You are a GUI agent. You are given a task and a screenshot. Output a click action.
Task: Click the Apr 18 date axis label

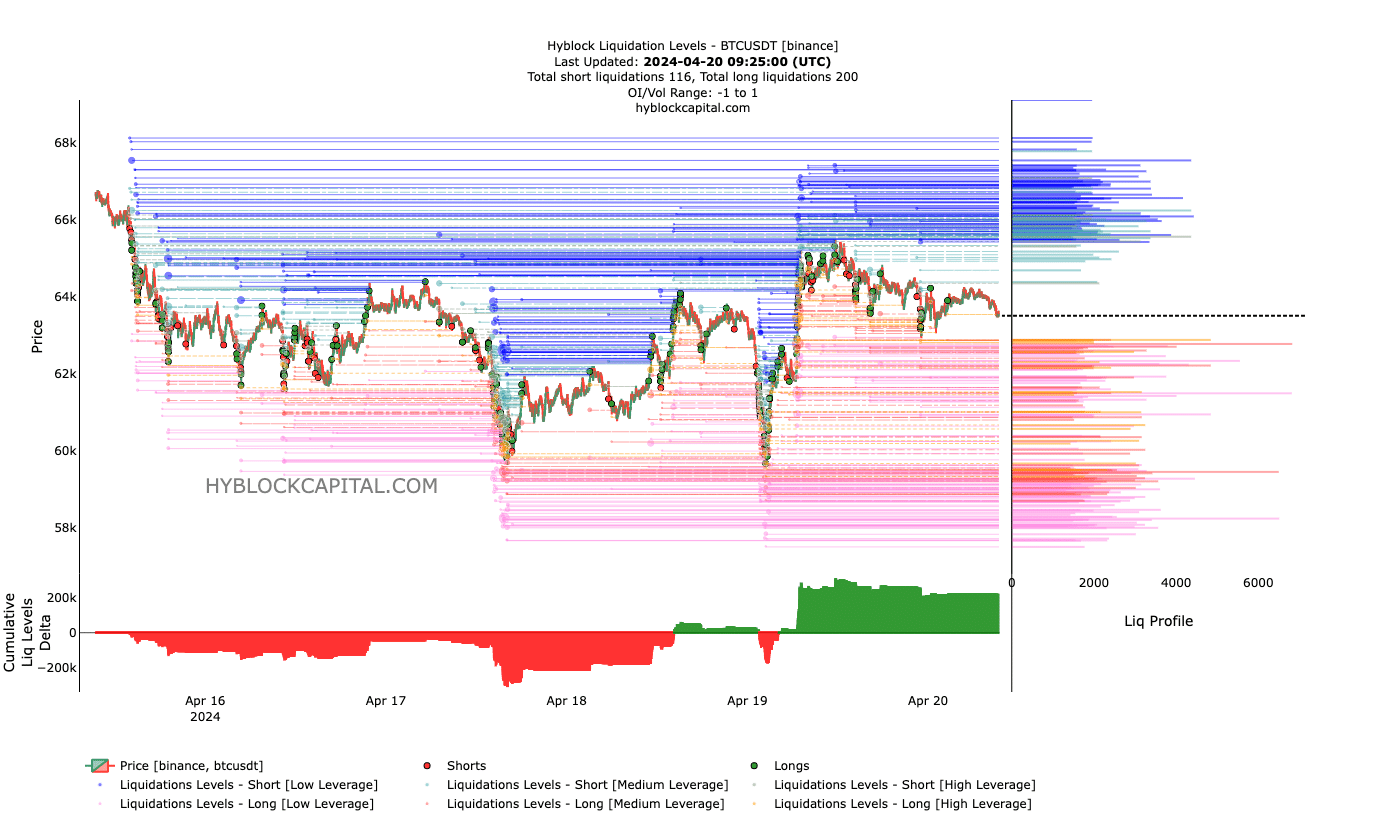pyautogui.click(x=566, y=701)
